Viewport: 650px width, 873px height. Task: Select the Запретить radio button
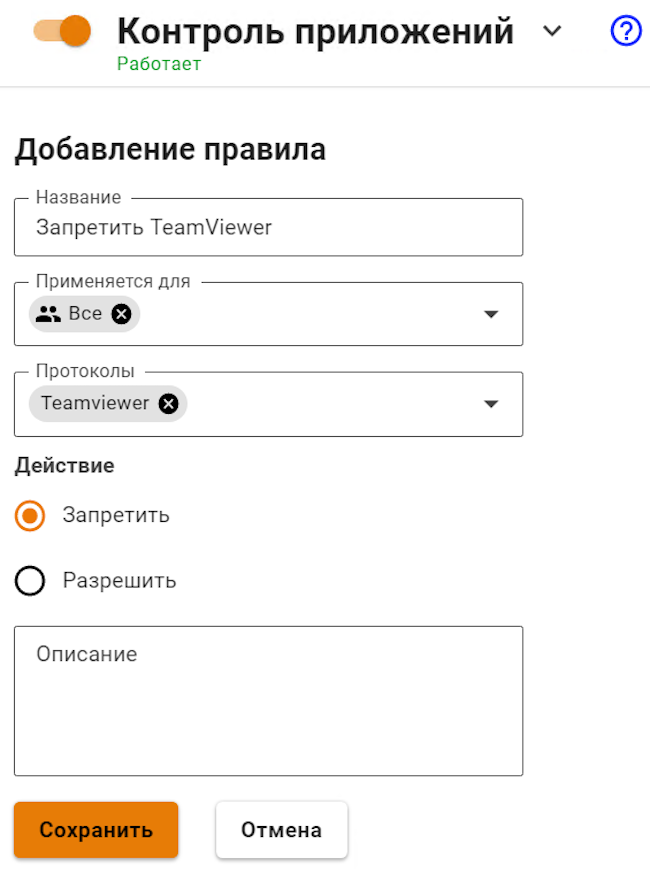[31, 516]
